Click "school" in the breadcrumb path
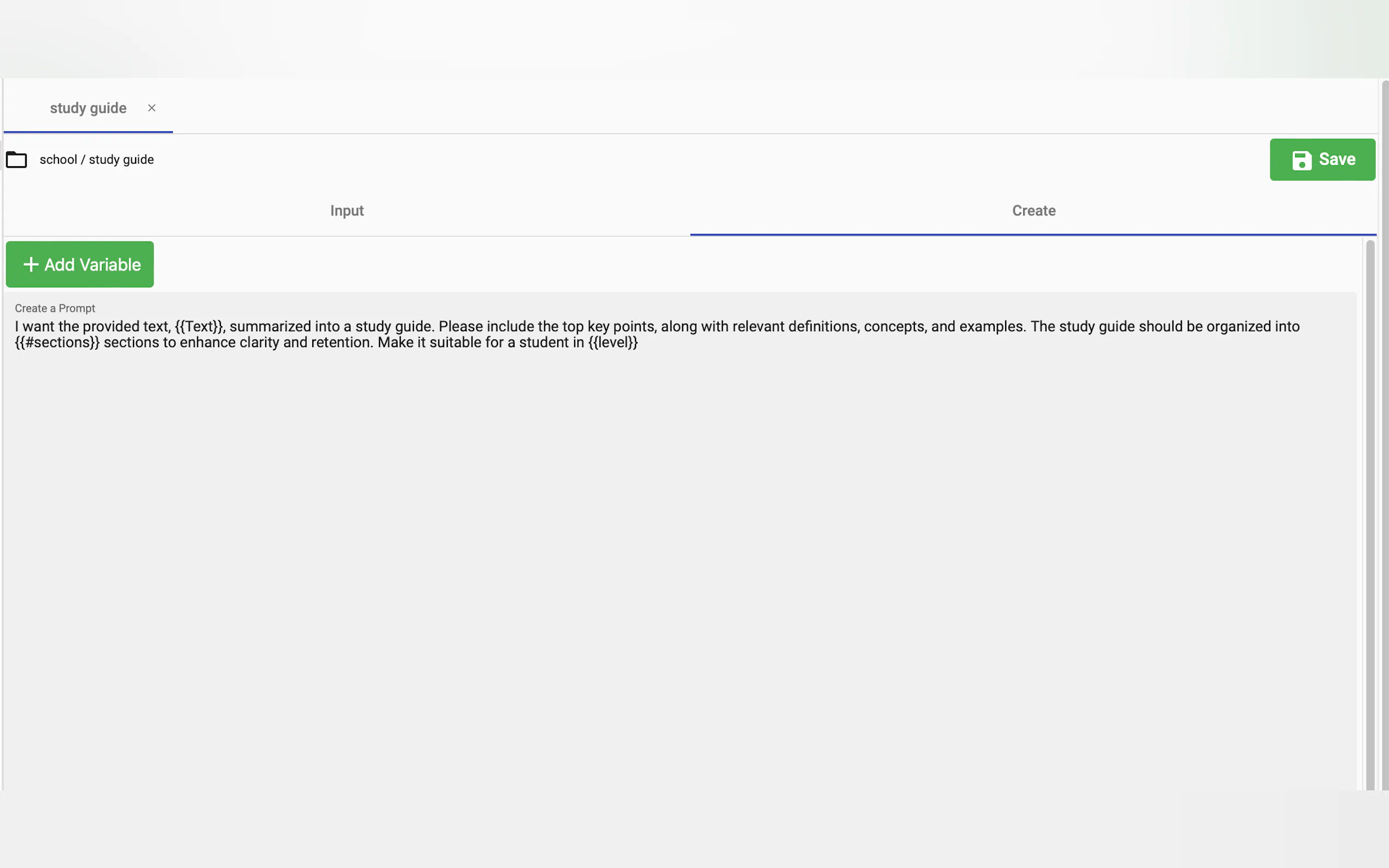1389x868 pixels. (x=58, y=160)
